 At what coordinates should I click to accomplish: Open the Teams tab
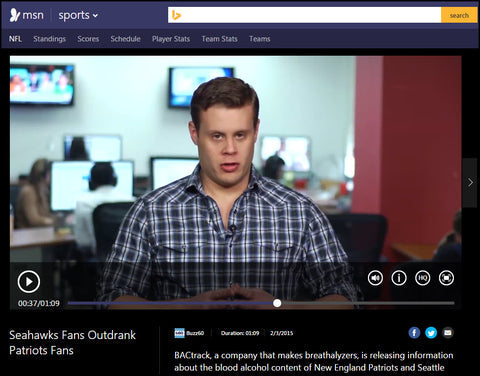pyautogui.click(x=259, y=39)
